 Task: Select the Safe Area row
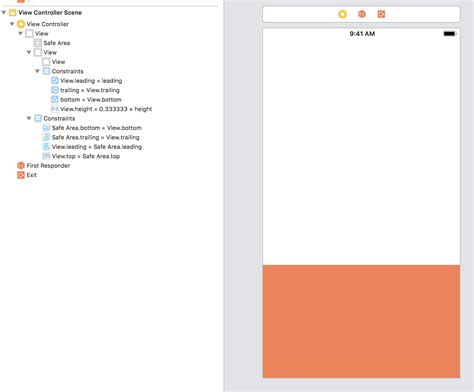click(x=57, y=43)
